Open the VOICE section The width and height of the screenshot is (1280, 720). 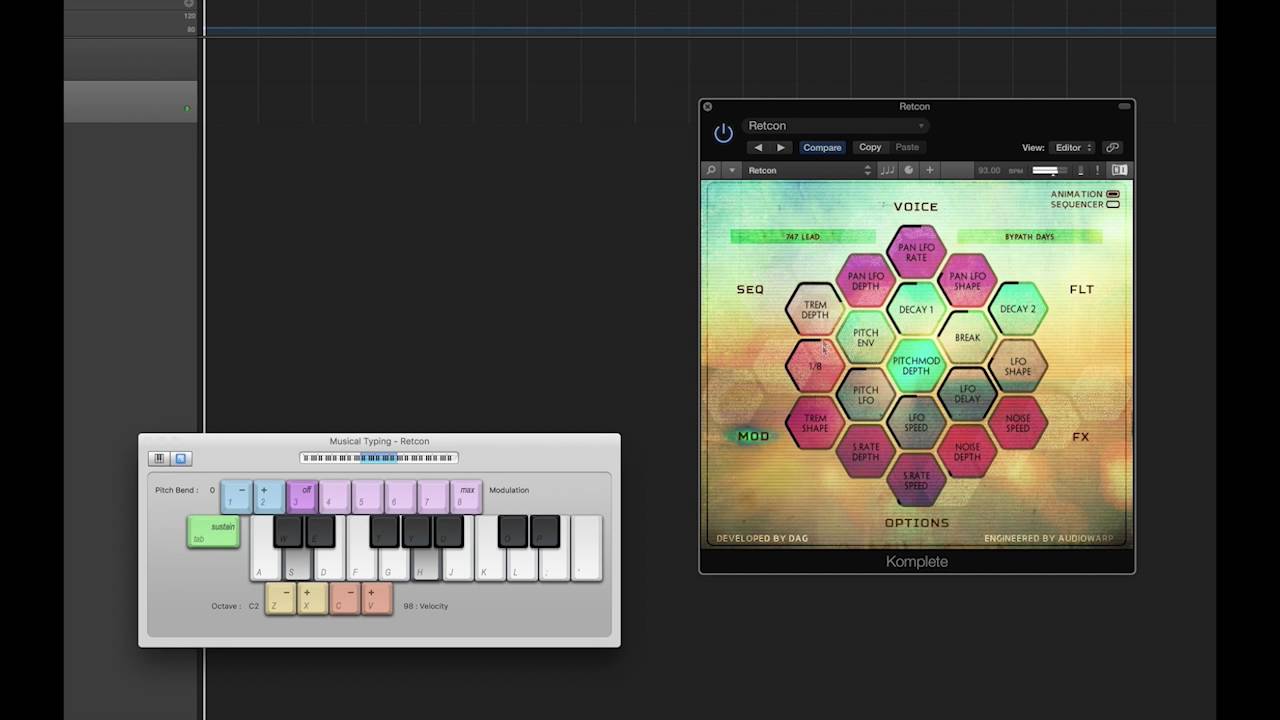[916, 207]
